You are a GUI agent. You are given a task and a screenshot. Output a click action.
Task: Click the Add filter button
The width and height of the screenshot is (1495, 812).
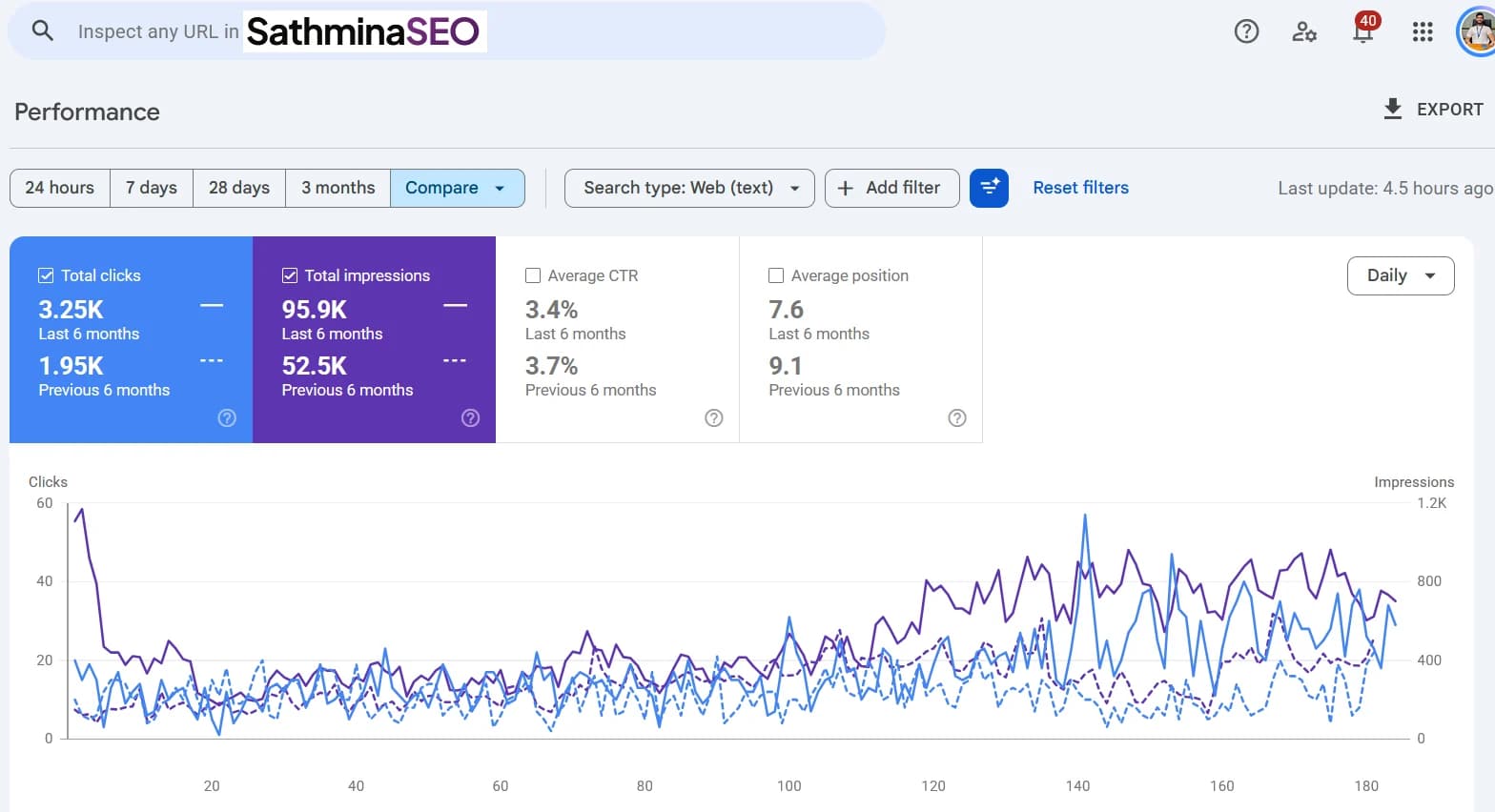click(891, 188)
